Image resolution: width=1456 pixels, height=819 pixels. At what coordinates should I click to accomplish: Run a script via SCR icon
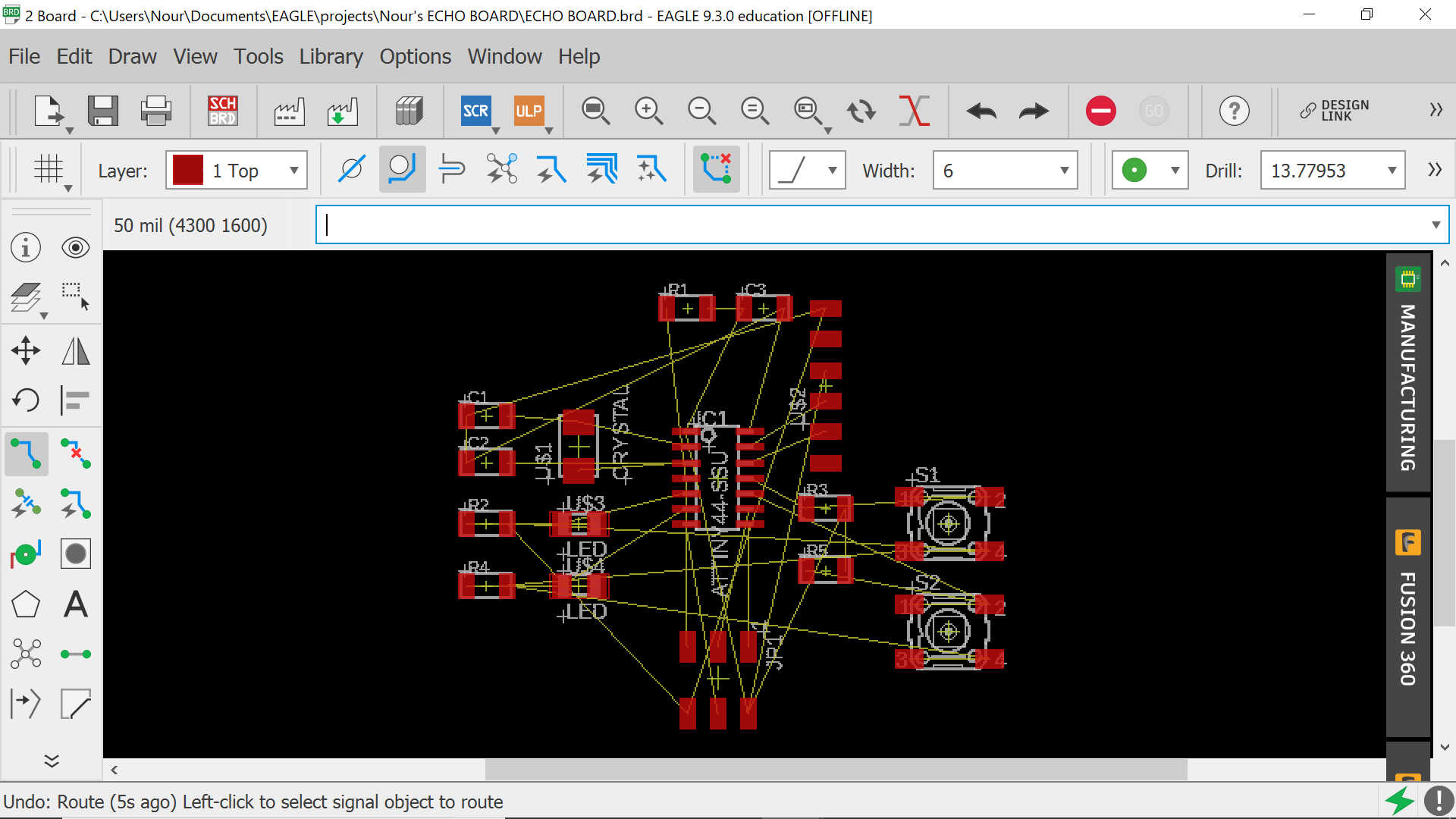coord(475,111)
